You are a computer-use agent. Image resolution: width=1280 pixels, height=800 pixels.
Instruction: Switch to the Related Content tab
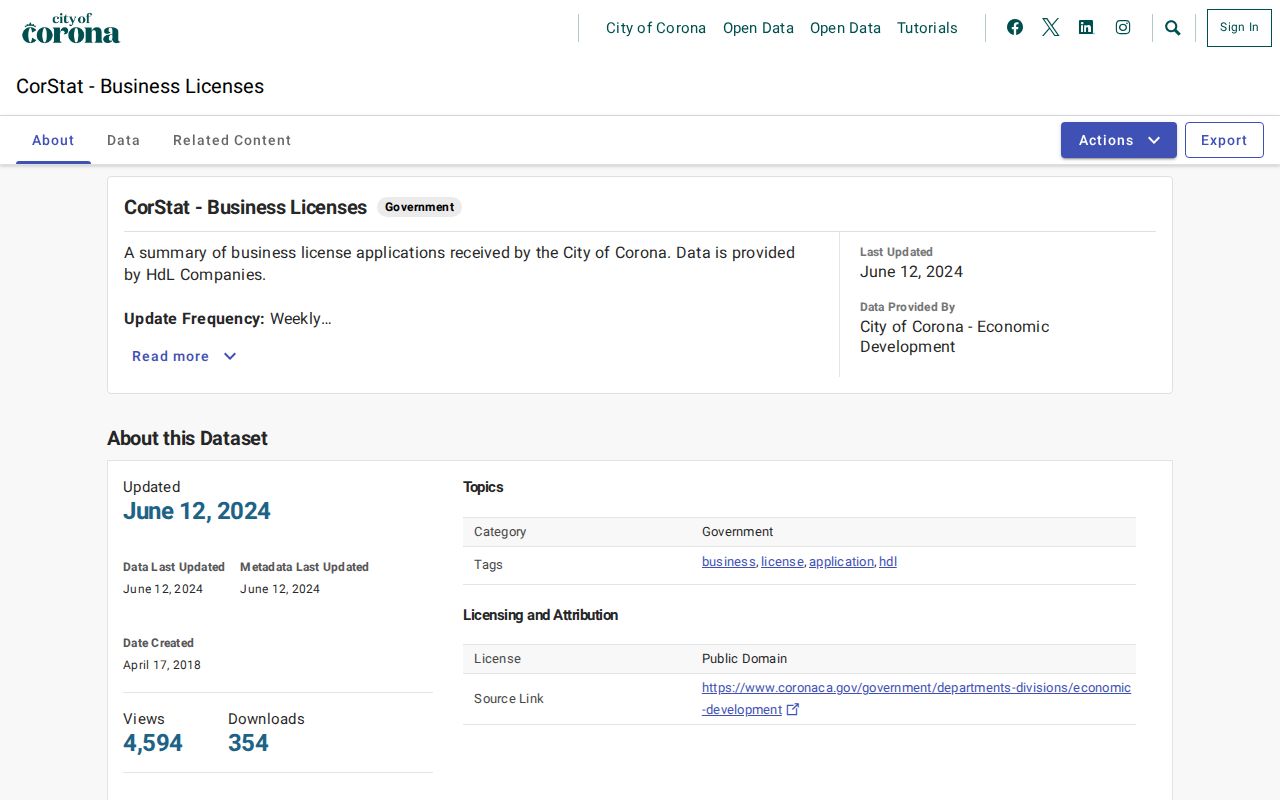coord(232,140)
